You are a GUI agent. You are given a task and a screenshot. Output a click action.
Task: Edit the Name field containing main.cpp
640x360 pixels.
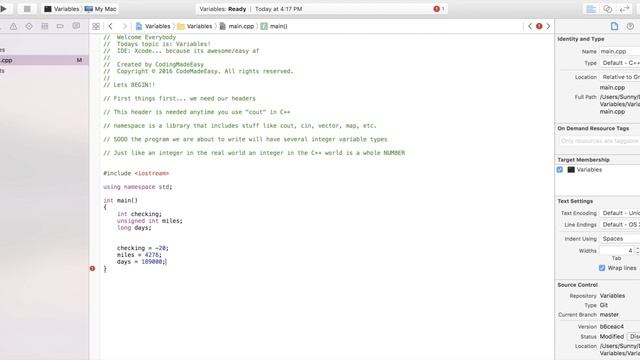[620, 51]
